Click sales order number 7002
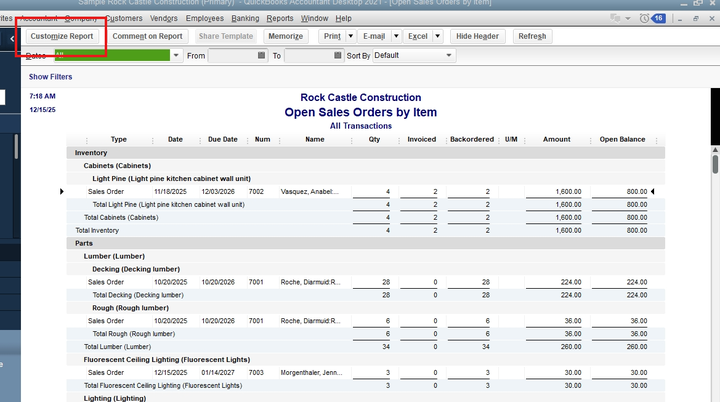The image size is (720, 402). click(x=256, y=192)
